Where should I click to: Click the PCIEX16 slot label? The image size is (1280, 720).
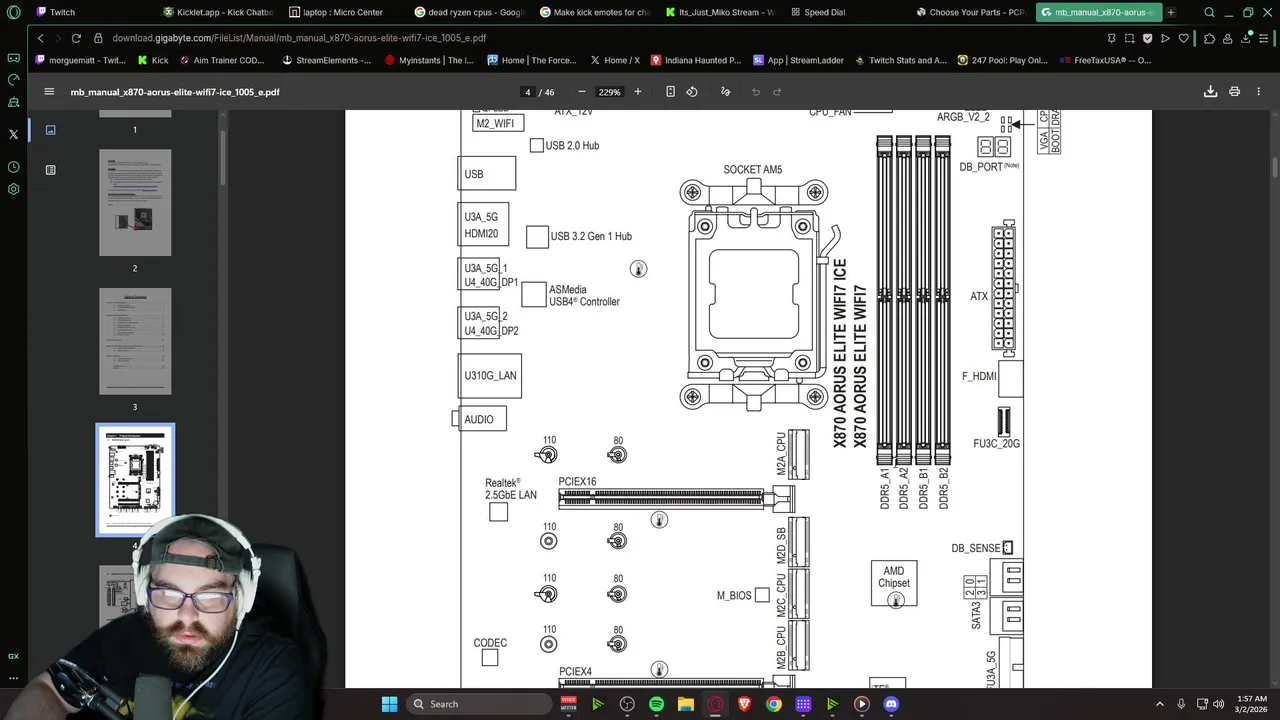click(x=577, y=482)
